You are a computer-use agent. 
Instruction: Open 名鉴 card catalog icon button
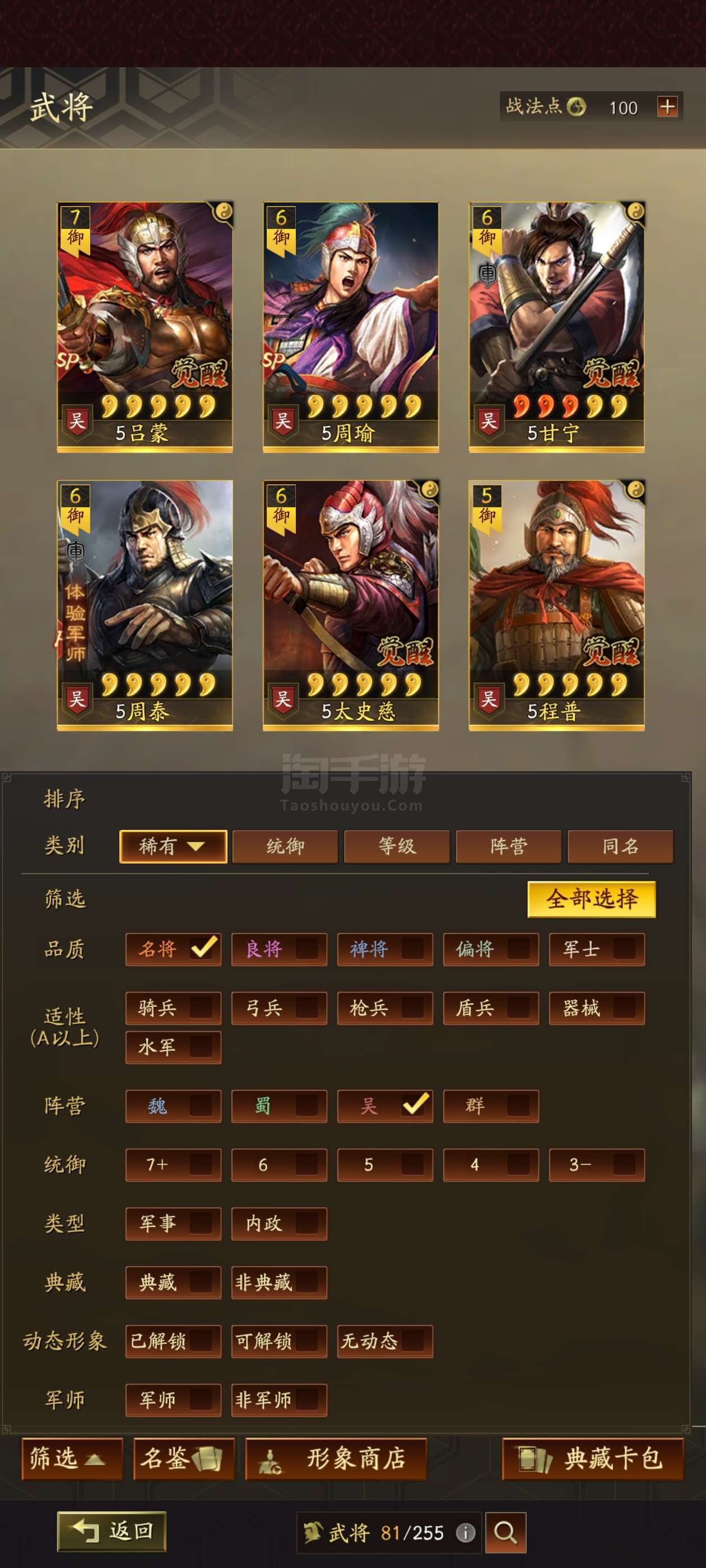pyautogui.click(x=184, y=1458)
